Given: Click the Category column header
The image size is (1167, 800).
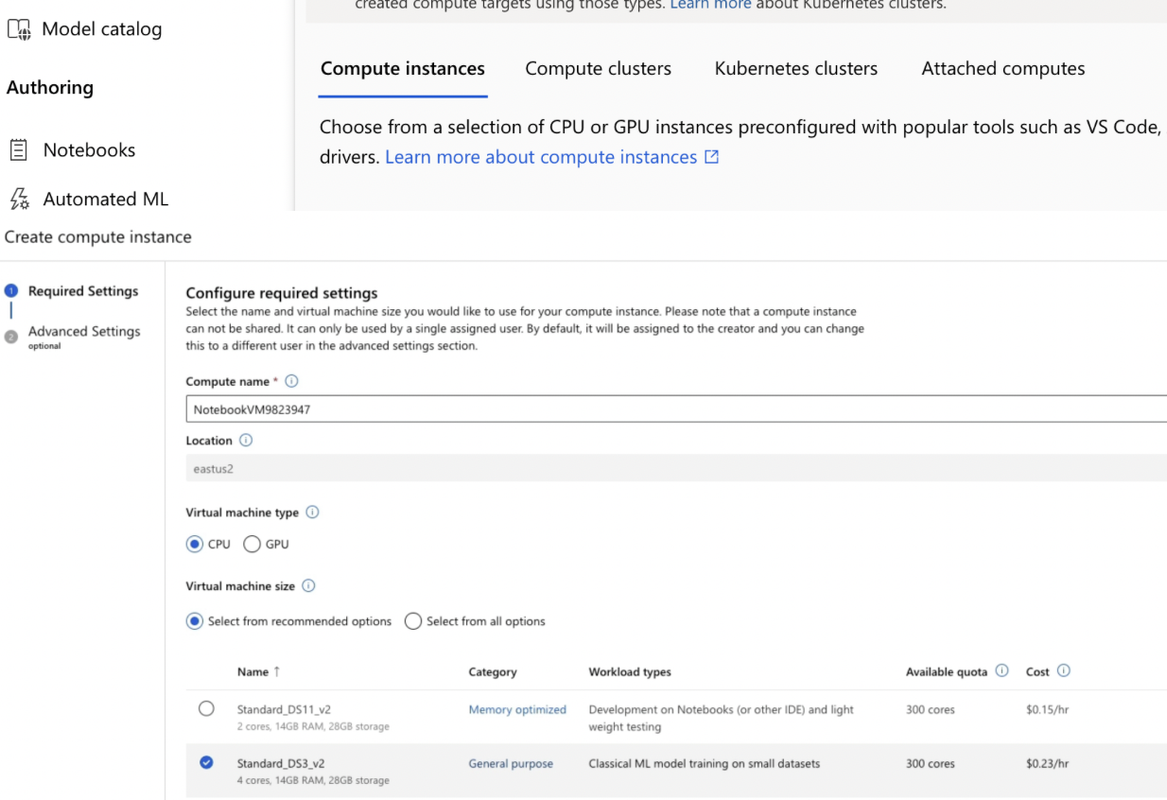Looking at the screenshot, I should coord(493,671).
